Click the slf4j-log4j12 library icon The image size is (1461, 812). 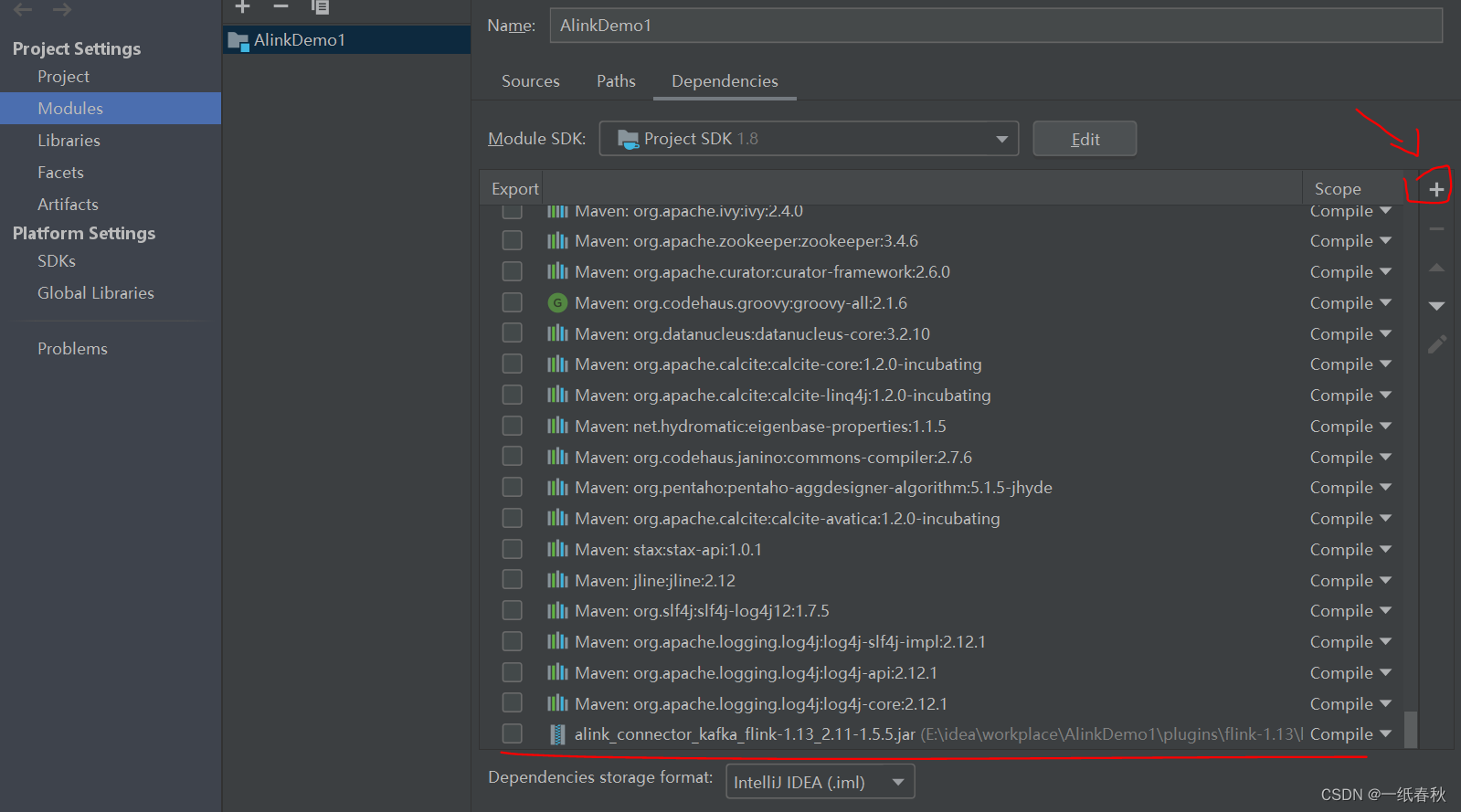[x=557, y=611]
